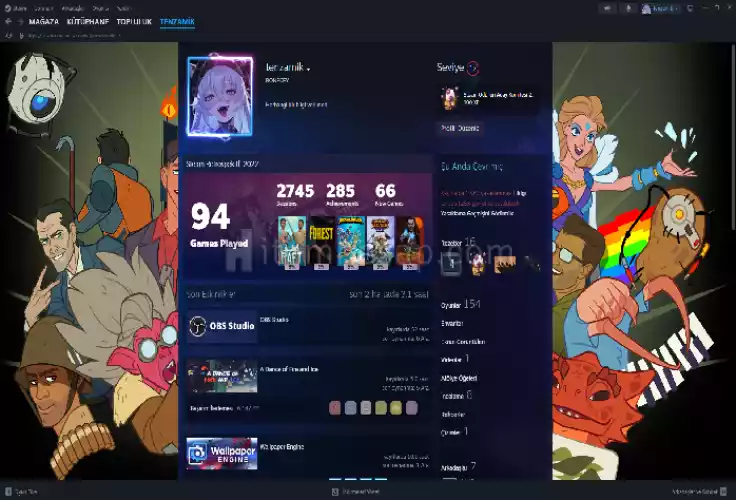This screenshot has height=500, width=736.
Task: Select the first badge in Rozetler row
Action: click(x=451, y=264)
